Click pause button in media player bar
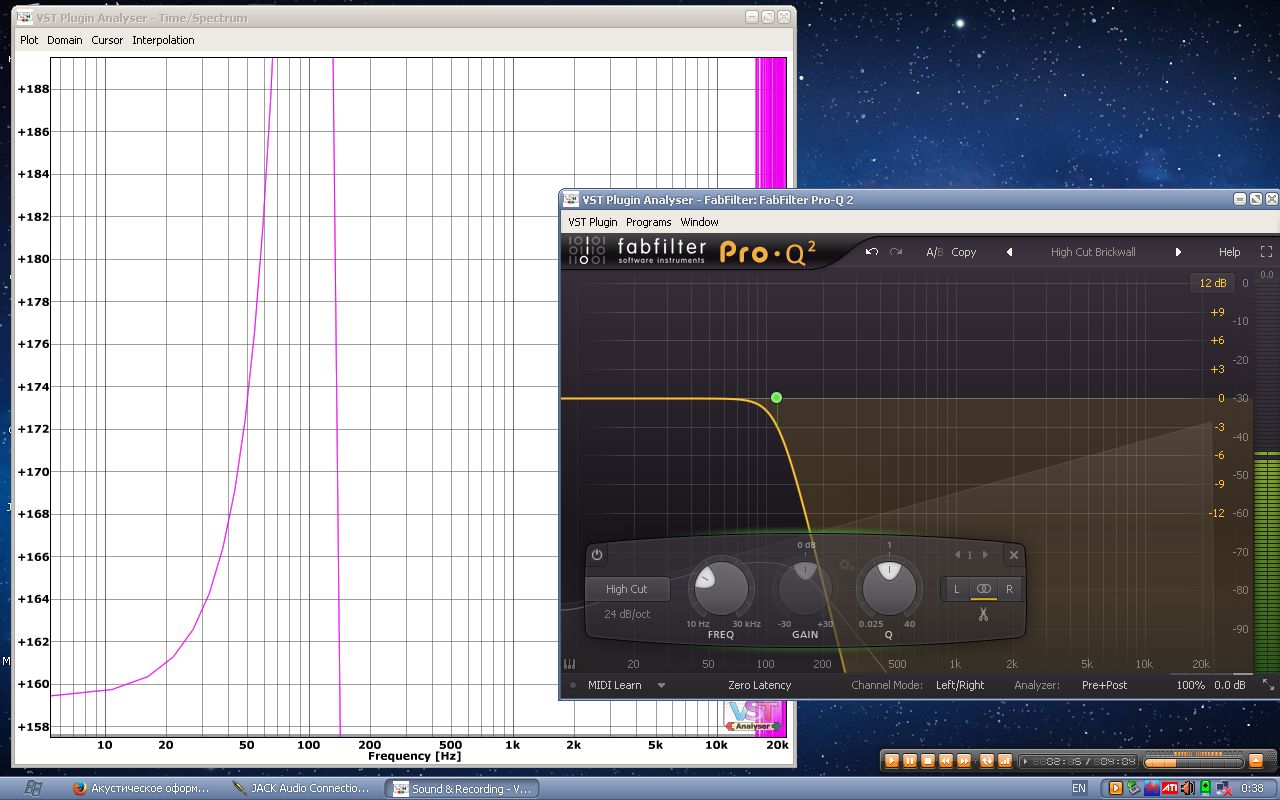Viewport: 1280px width, 800px height. (910, 761)
